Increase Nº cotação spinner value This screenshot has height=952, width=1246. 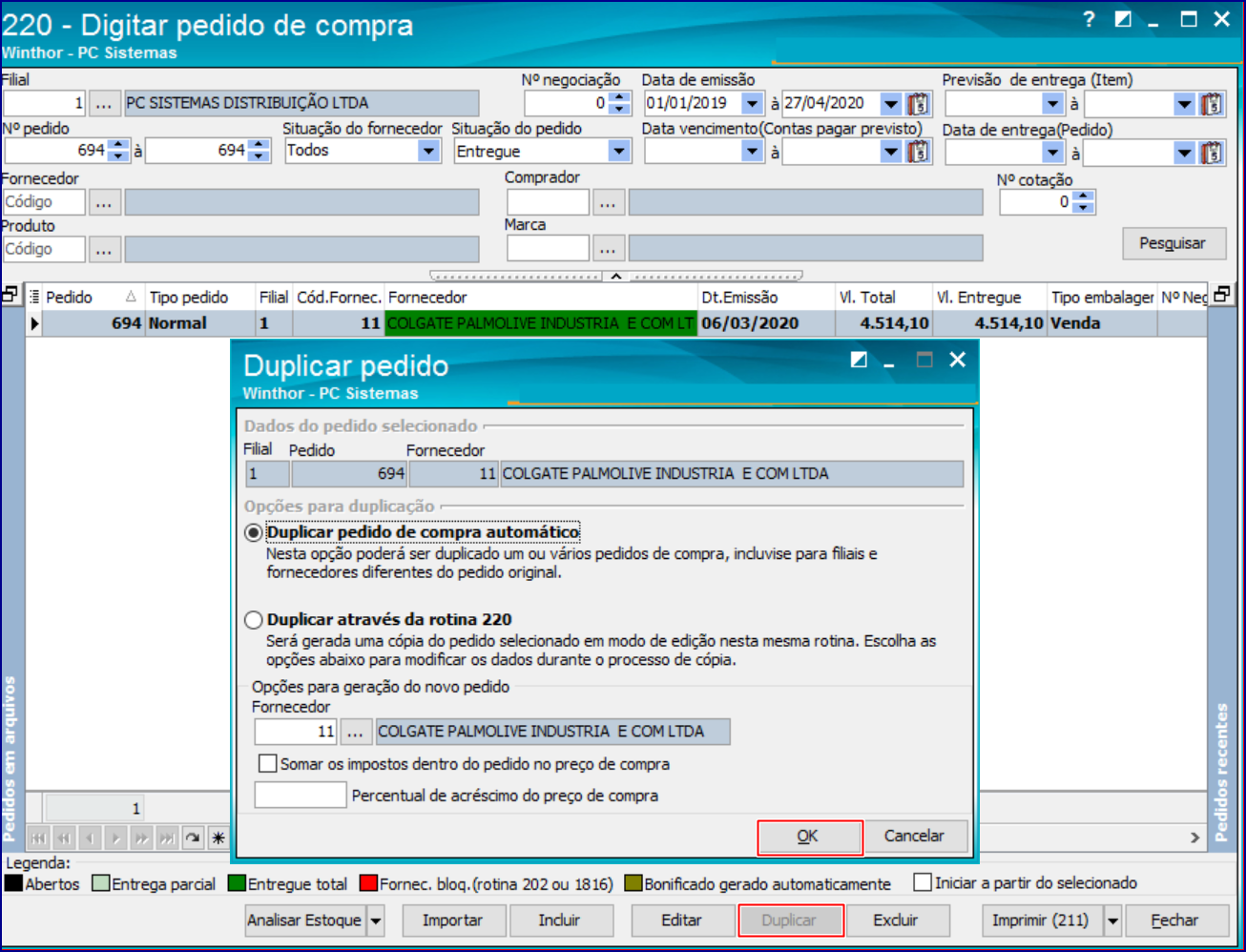pos(1084,197)
